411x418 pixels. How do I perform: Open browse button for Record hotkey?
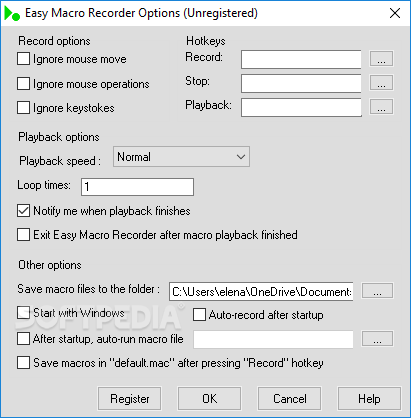coord(381,59)
